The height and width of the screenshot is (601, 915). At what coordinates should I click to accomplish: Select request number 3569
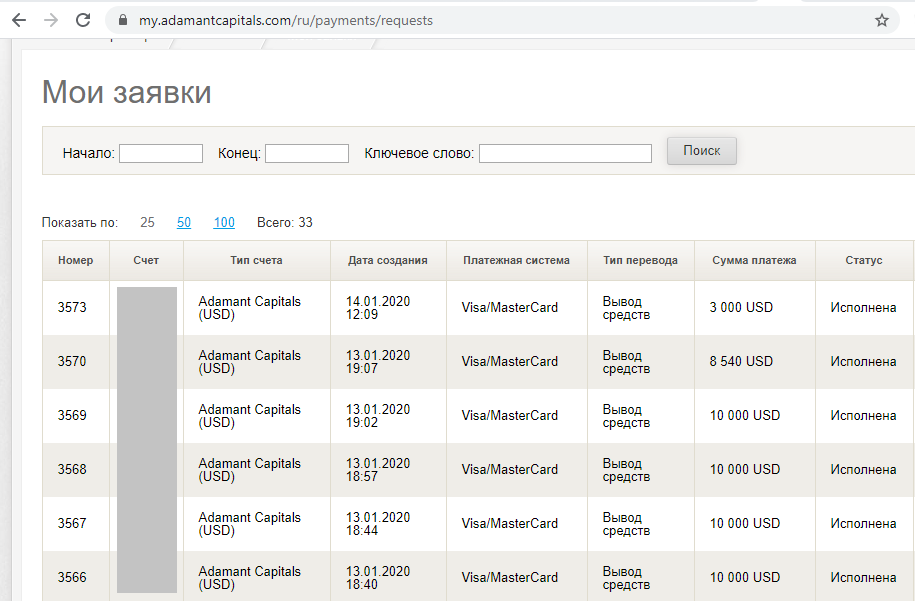(x=72, y=415)
